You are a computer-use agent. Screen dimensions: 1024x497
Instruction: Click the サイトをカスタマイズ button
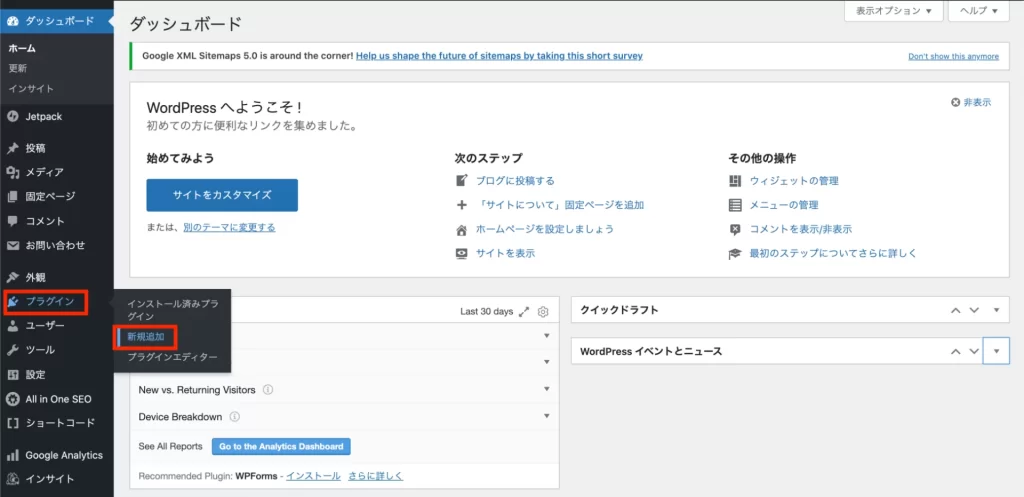pyautogui.click(x=221, y=194)
